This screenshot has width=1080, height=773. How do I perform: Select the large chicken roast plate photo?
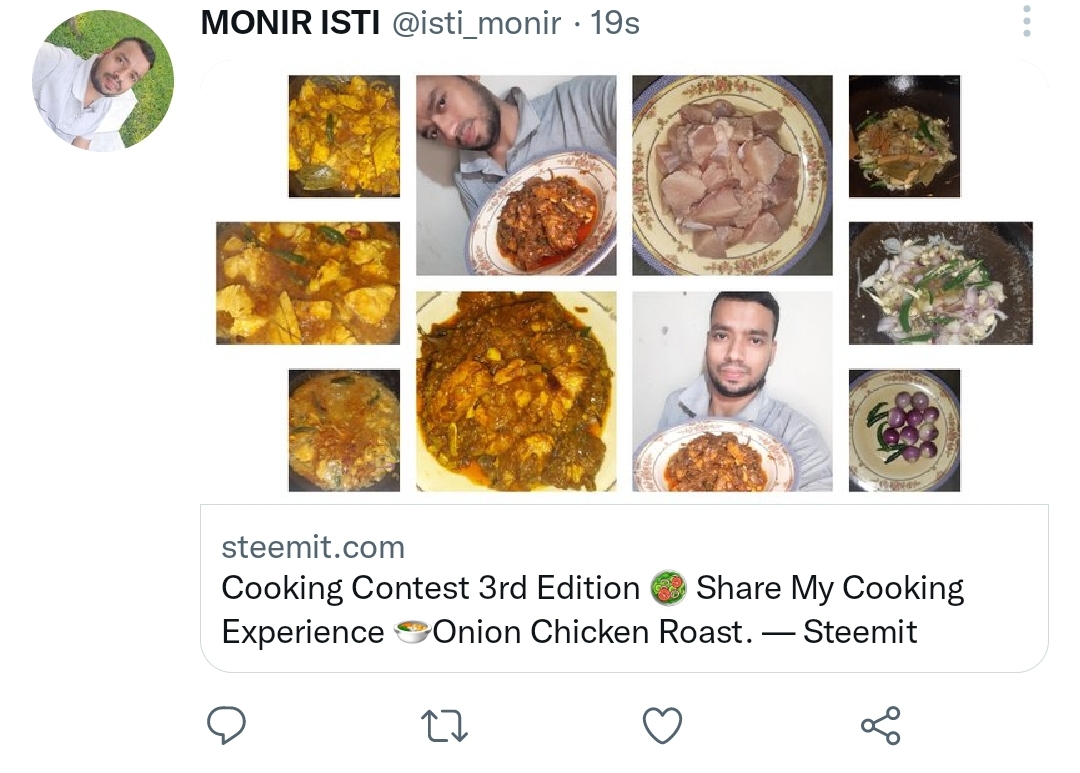[x=516, y=391]
